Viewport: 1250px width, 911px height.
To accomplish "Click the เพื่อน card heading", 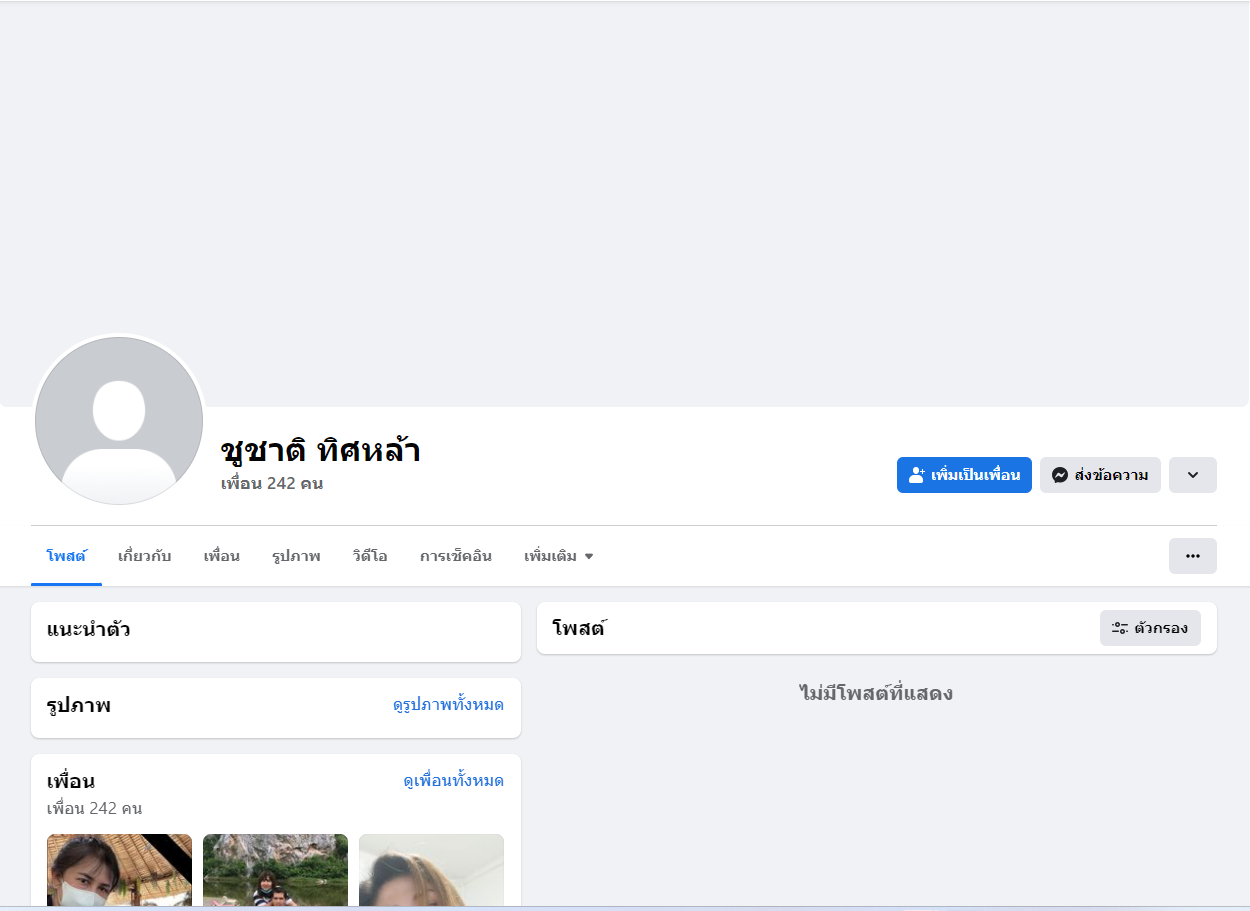I will [x=71, y=781].
